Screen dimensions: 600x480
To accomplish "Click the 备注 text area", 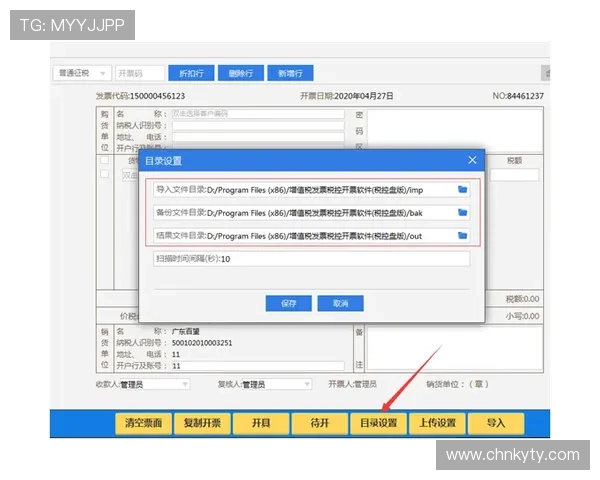I will (x=455, y=348).
